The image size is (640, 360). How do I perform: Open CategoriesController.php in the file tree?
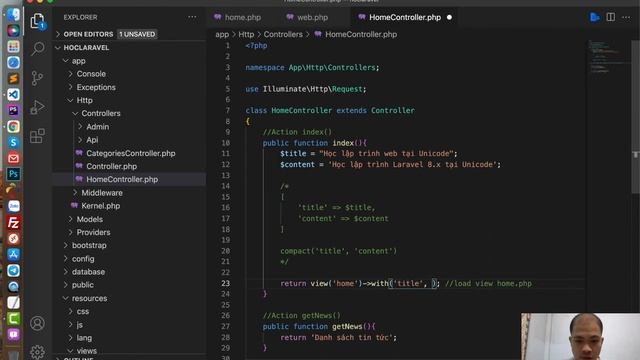[x=131, y=153]
